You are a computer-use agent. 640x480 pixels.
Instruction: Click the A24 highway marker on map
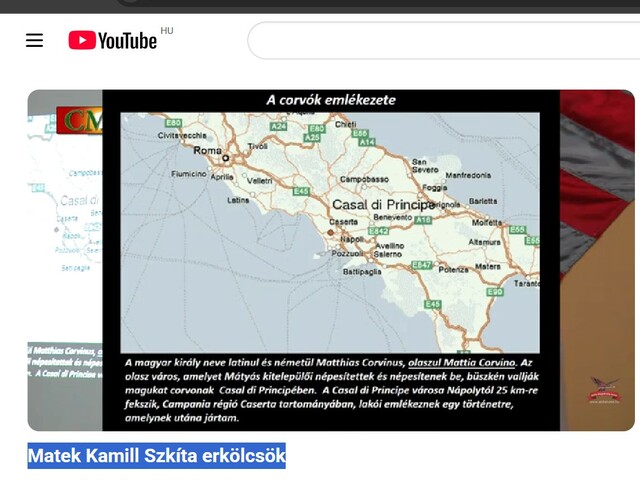tap(279, 127)
